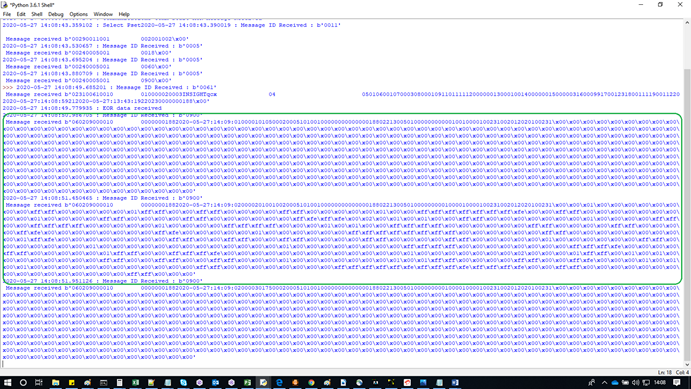Viewport: 691px width, 389px height.
Task: Open Skype from the taskbar
Action: tap(183, 382)
